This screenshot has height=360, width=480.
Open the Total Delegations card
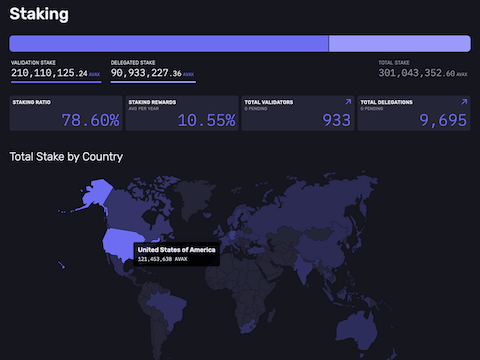click(x=414, y=113)
